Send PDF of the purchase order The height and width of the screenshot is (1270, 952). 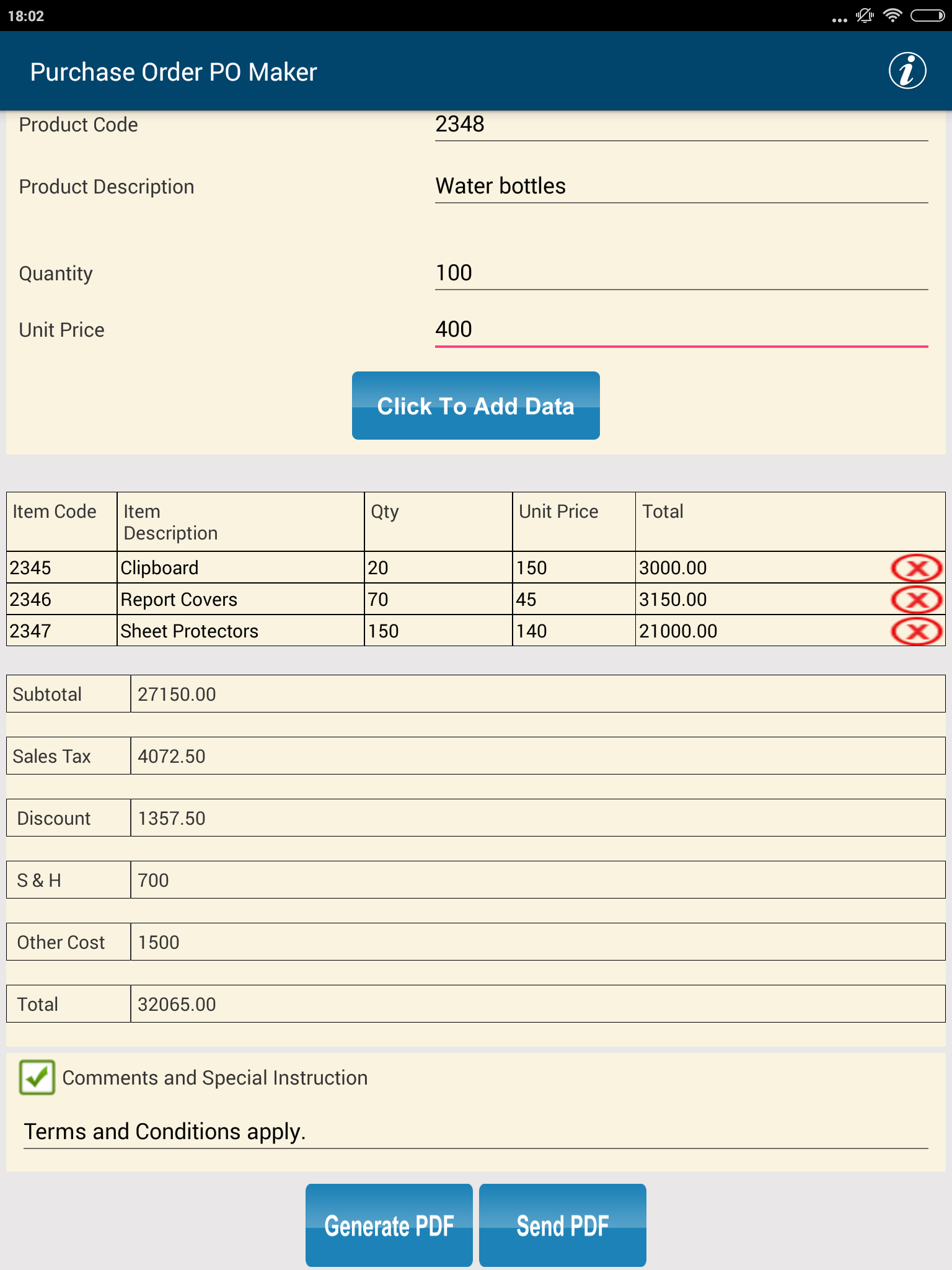point(563,1225)
